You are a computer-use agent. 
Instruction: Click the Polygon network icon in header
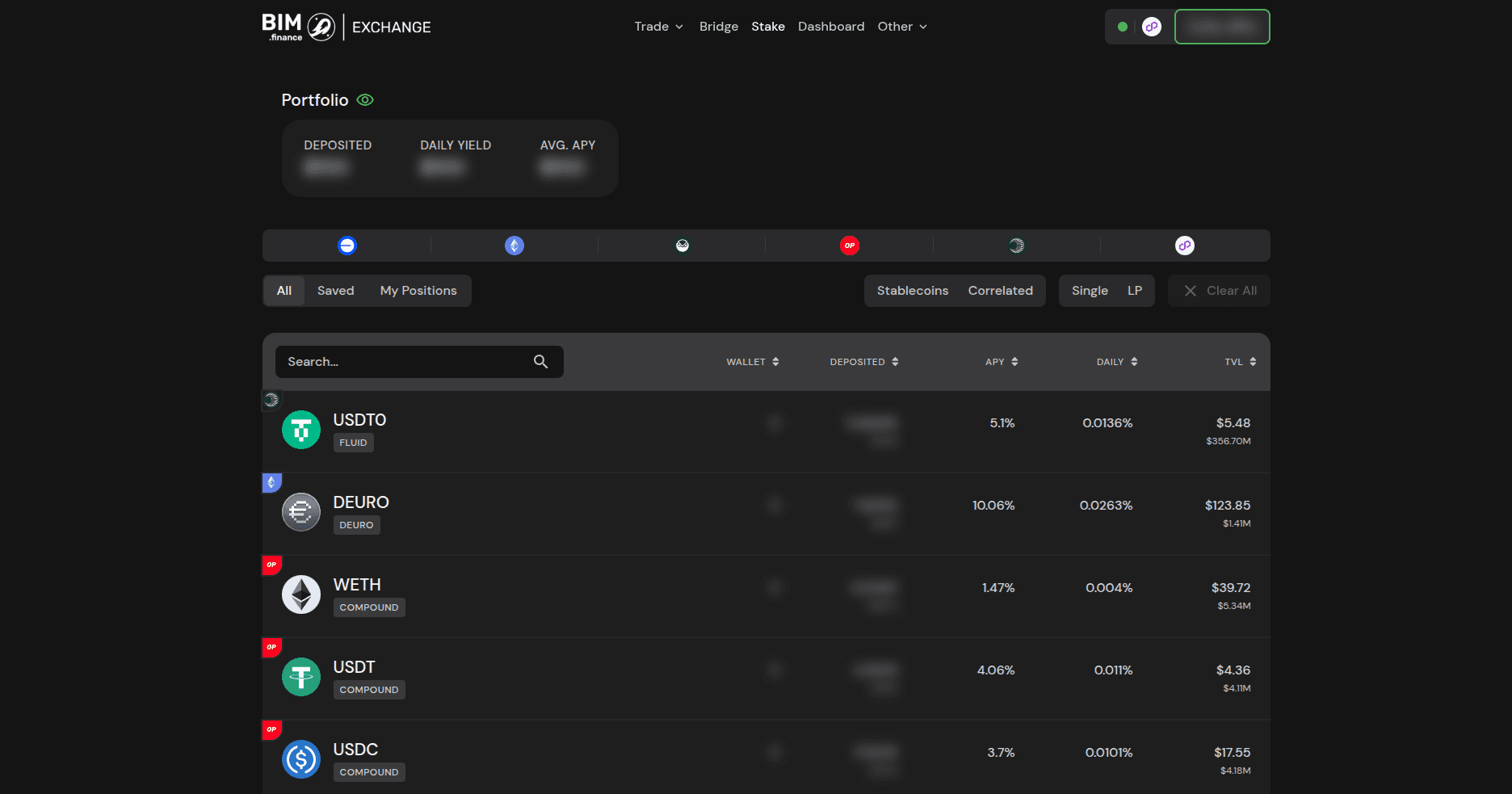pyautogui.click(x=1152, y=27)
